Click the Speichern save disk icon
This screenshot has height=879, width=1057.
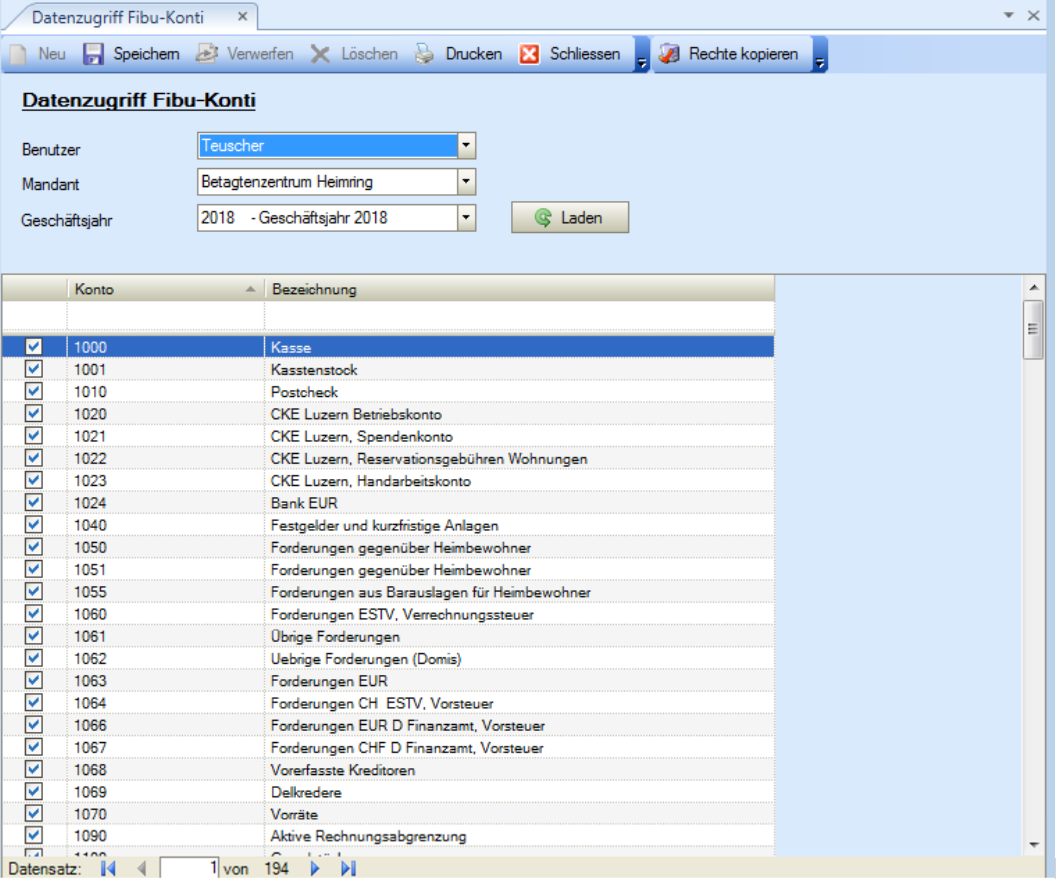pos(93,54)
